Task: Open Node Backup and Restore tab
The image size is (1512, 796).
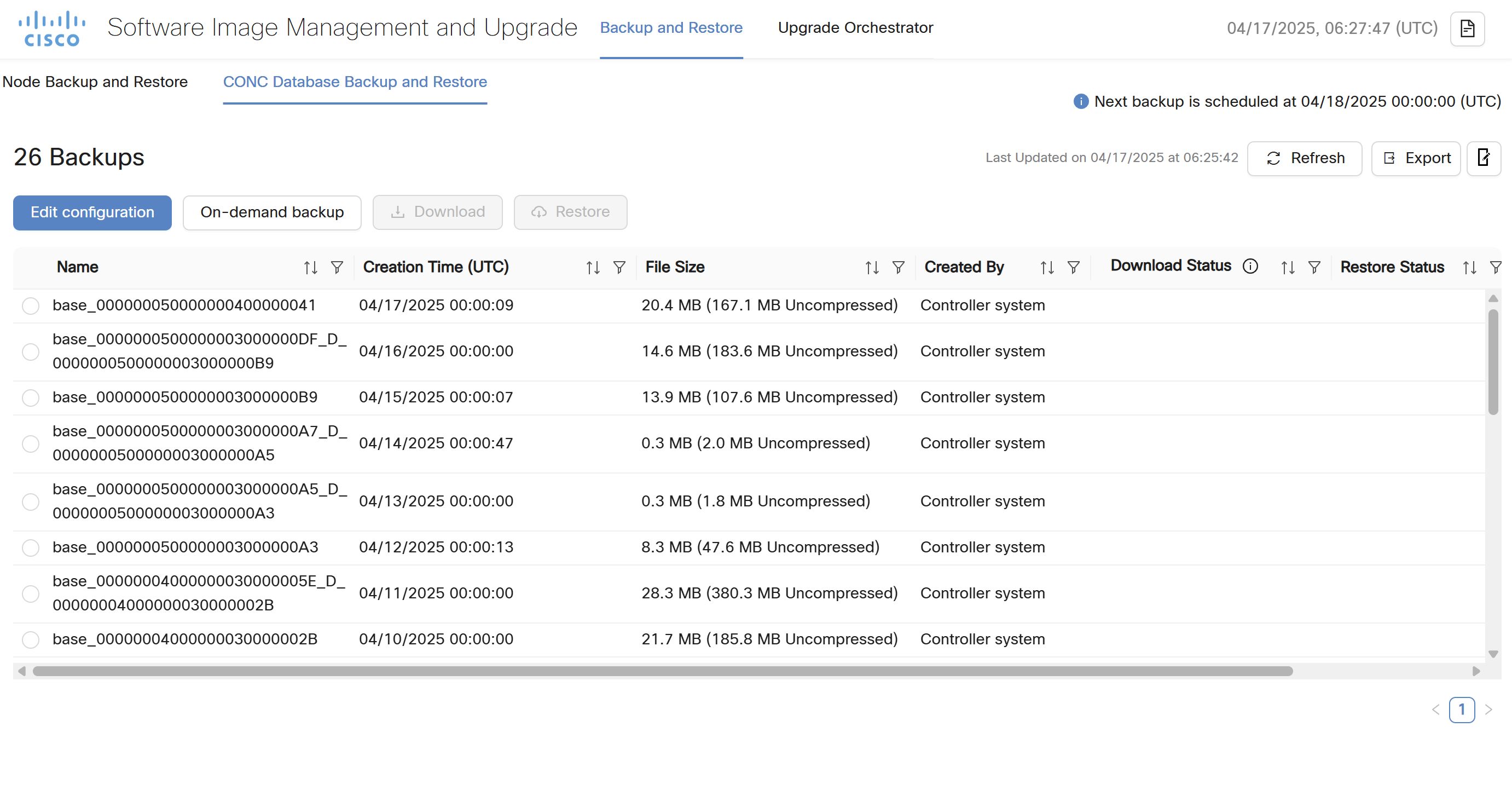Action: (95, 82)
